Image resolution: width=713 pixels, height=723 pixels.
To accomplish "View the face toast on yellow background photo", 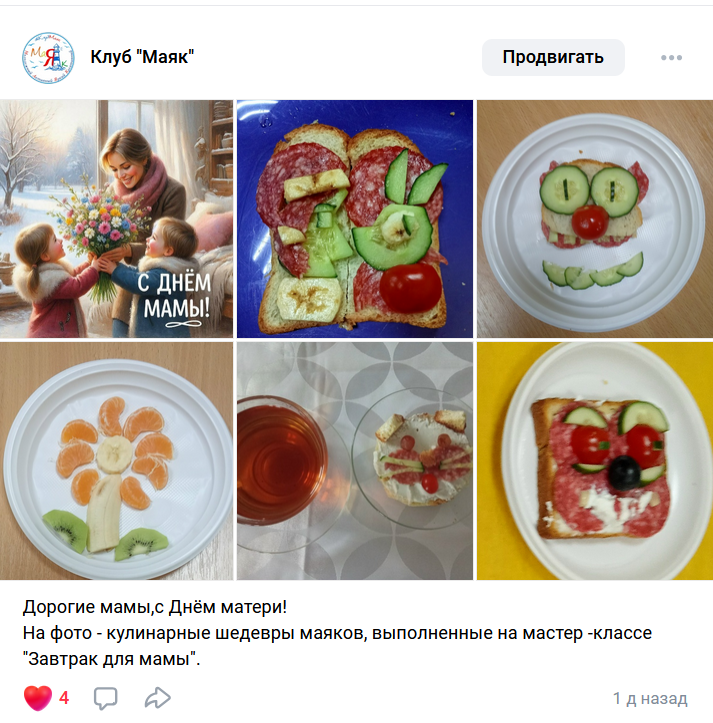I will [595, 461].
